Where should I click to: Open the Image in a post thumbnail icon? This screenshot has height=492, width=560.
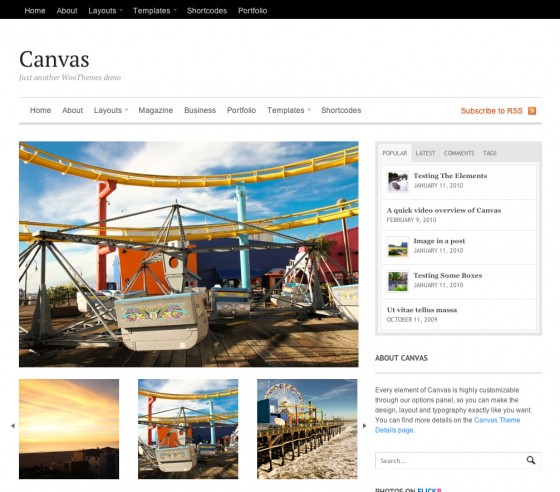pyautogui.click(x=398, y=246)
